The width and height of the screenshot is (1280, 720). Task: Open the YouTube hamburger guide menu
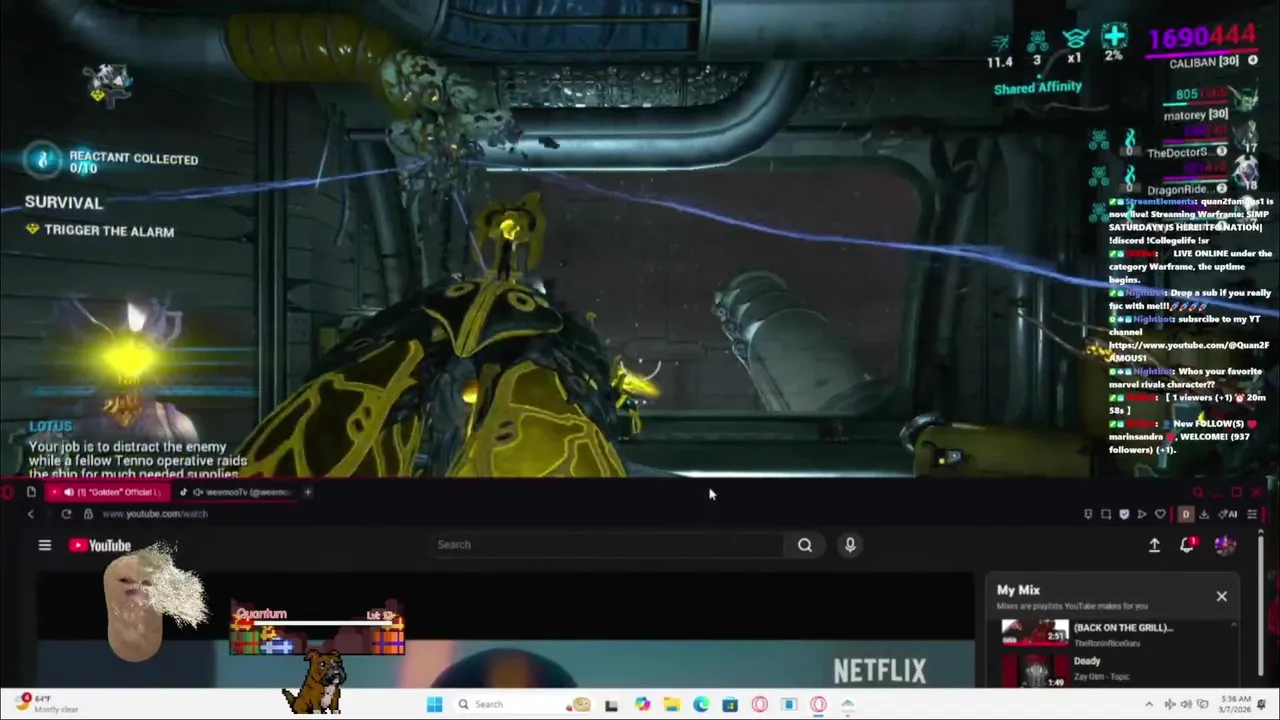click(x=44, y=545)
